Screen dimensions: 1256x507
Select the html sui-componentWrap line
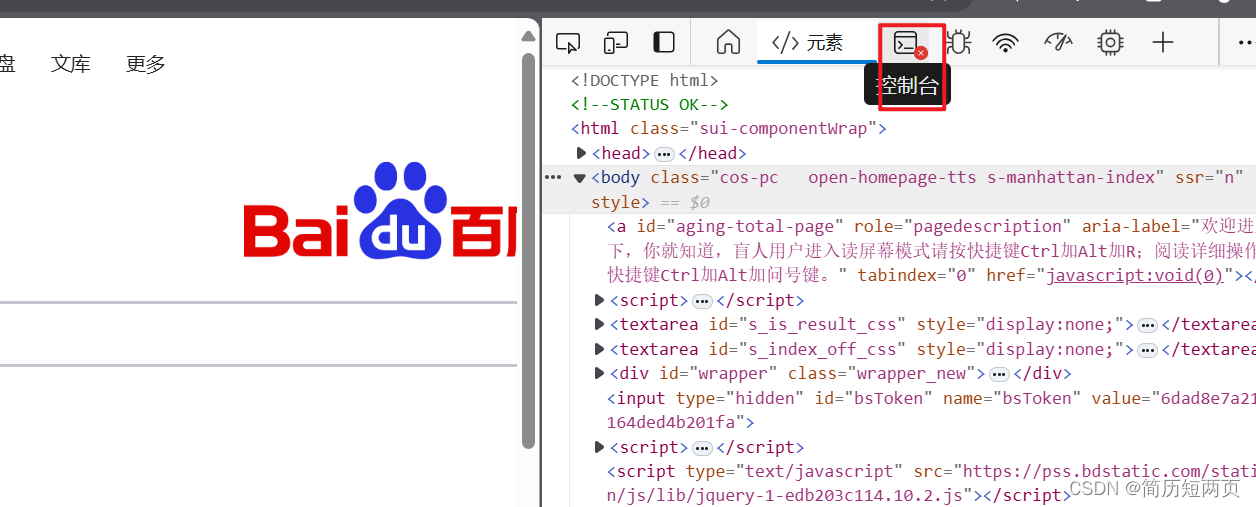pyautogui.click(x=729, y=129)
